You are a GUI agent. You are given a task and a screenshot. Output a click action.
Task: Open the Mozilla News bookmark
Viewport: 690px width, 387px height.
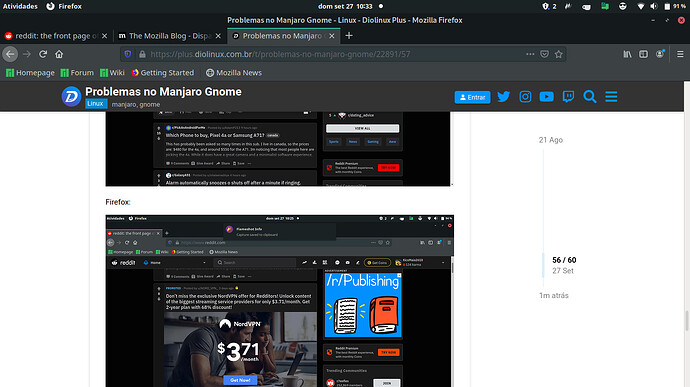point(234,73)
